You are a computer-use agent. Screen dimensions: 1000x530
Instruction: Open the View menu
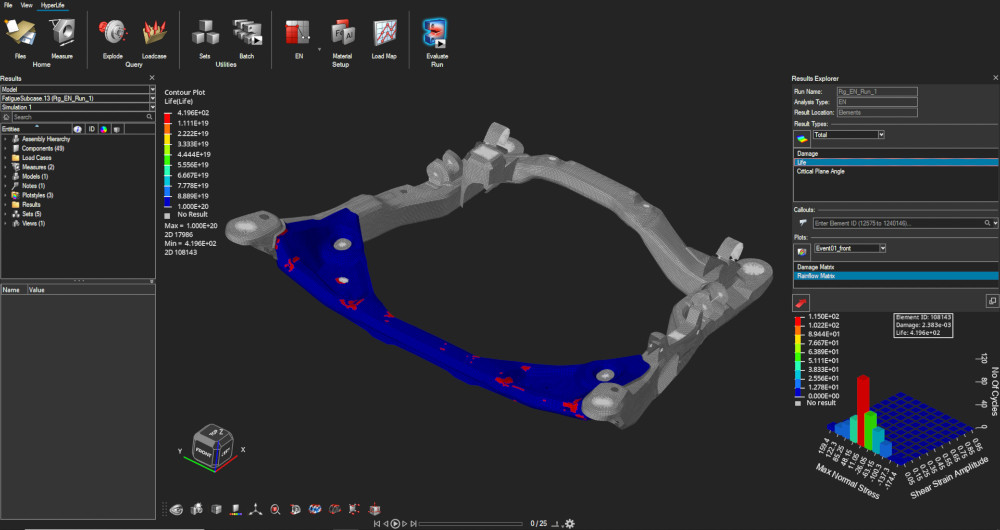(x=26, y=5)
